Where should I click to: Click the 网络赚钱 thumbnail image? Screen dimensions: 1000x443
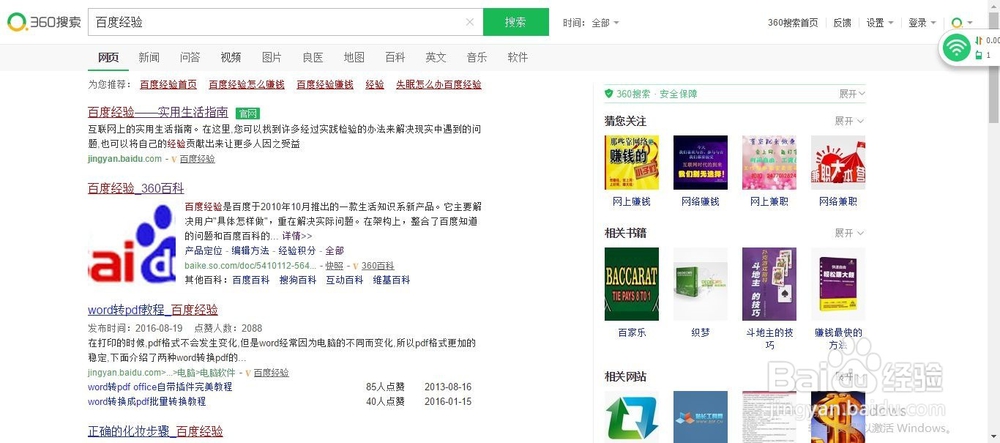click(x=700, y=163)
